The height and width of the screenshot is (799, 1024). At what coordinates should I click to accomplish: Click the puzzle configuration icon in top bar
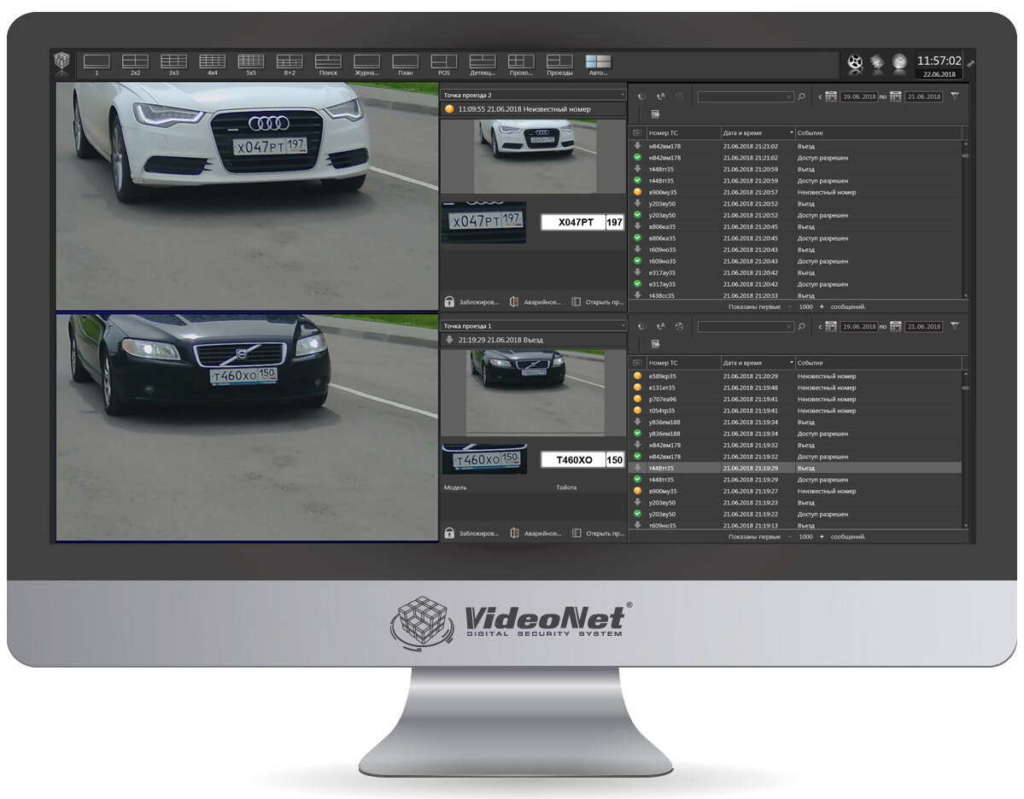(877, 63)
